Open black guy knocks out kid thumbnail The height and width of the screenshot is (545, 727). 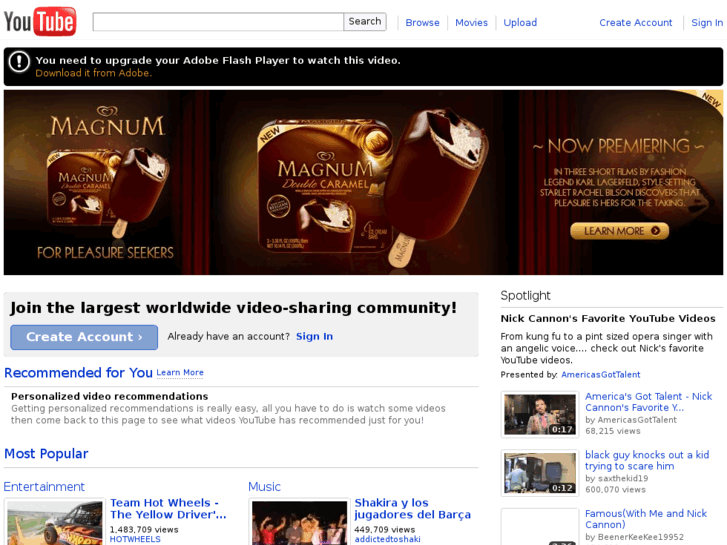pyautogui.click(x=539, y=473)
